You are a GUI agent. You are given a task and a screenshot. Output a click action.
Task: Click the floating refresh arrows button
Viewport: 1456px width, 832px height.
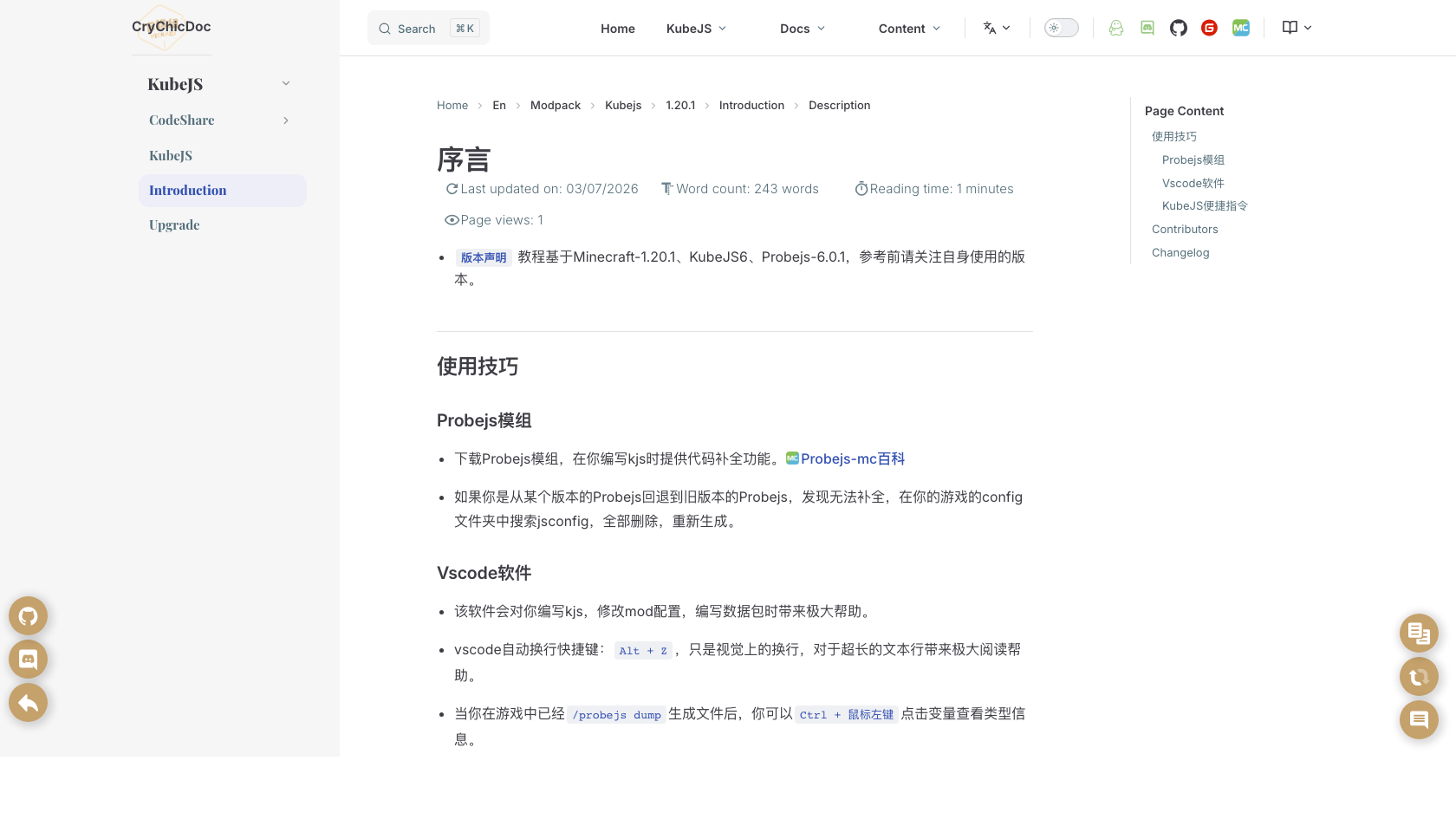point(1419,677)
